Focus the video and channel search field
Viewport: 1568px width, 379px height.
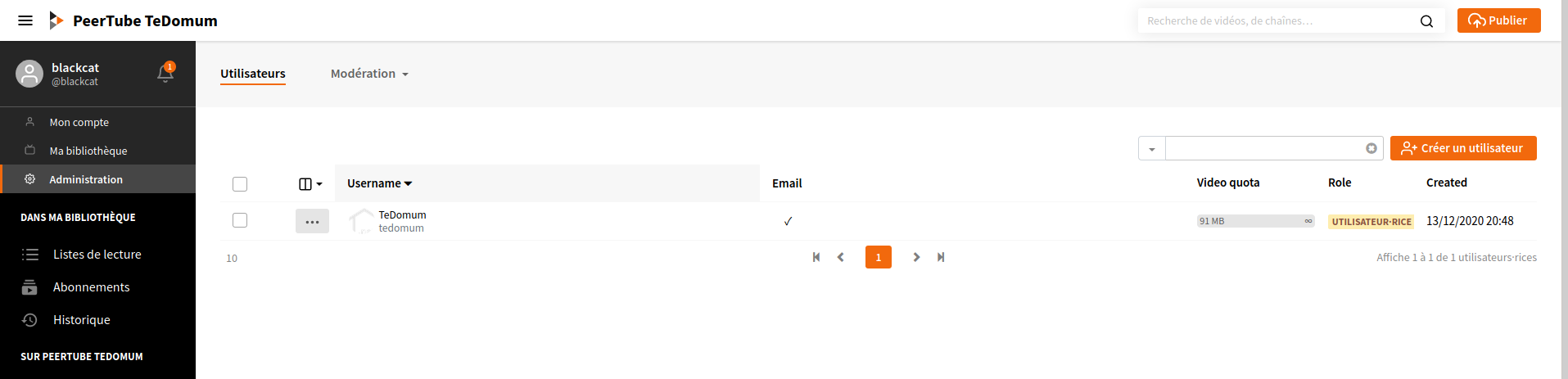pyautogui.click(x=1277, y=21)
